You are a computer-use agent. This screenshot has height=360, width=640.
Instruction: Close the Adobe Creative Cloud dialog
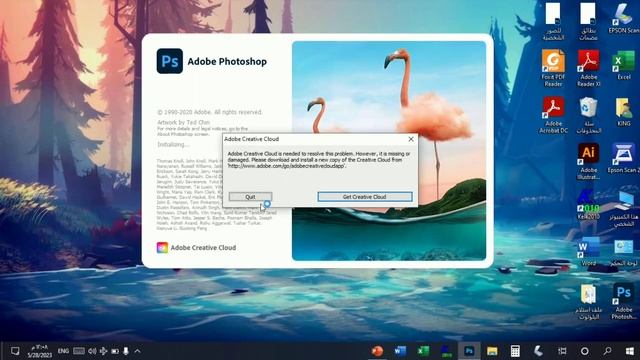tap(411, 139)
